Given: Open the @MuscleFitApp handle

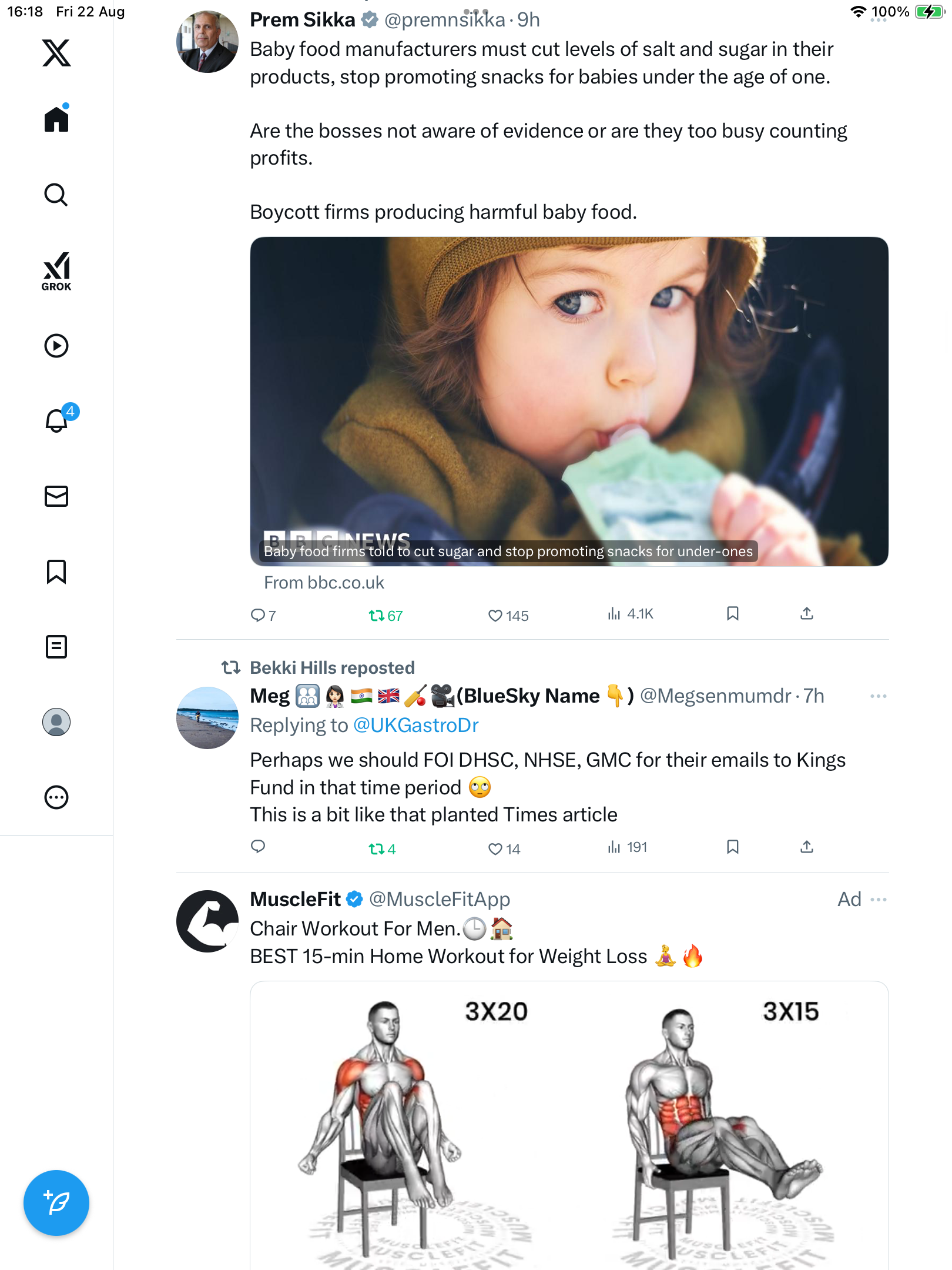Looking at the screenshot, I should [x=439, y=900].
